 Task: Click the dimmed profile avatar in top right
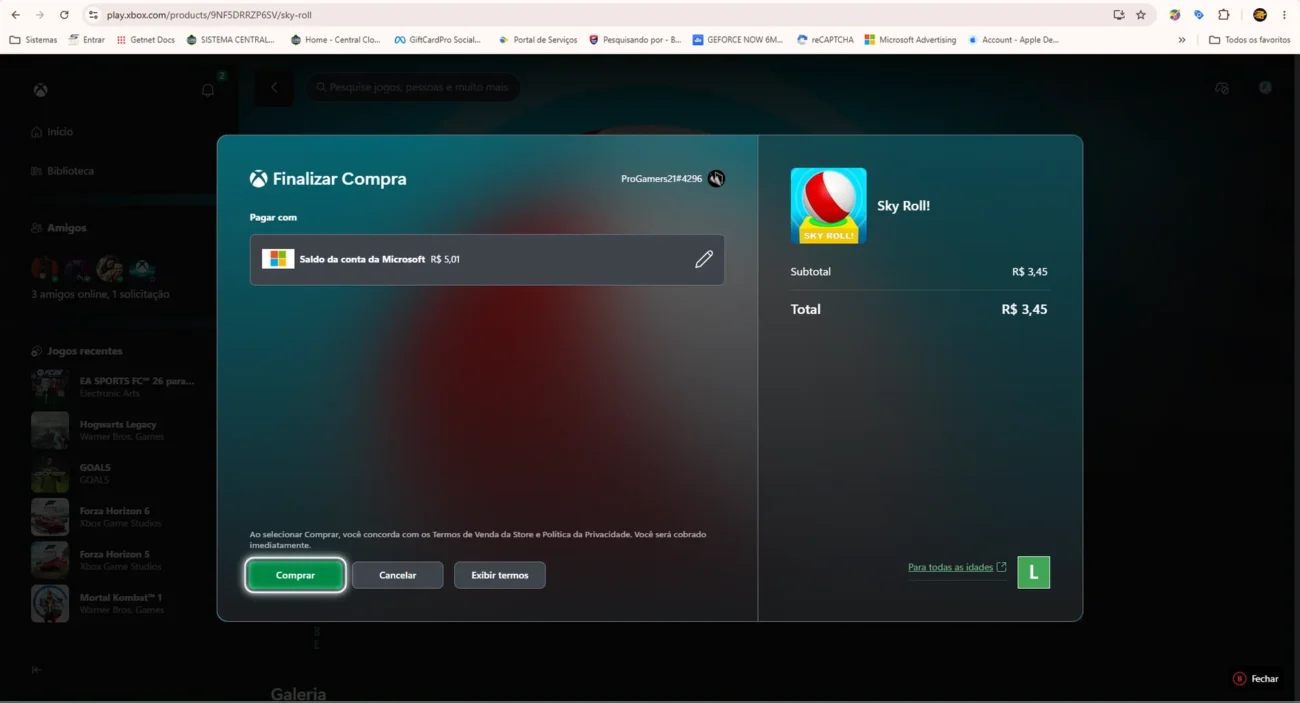[1265, 88]
